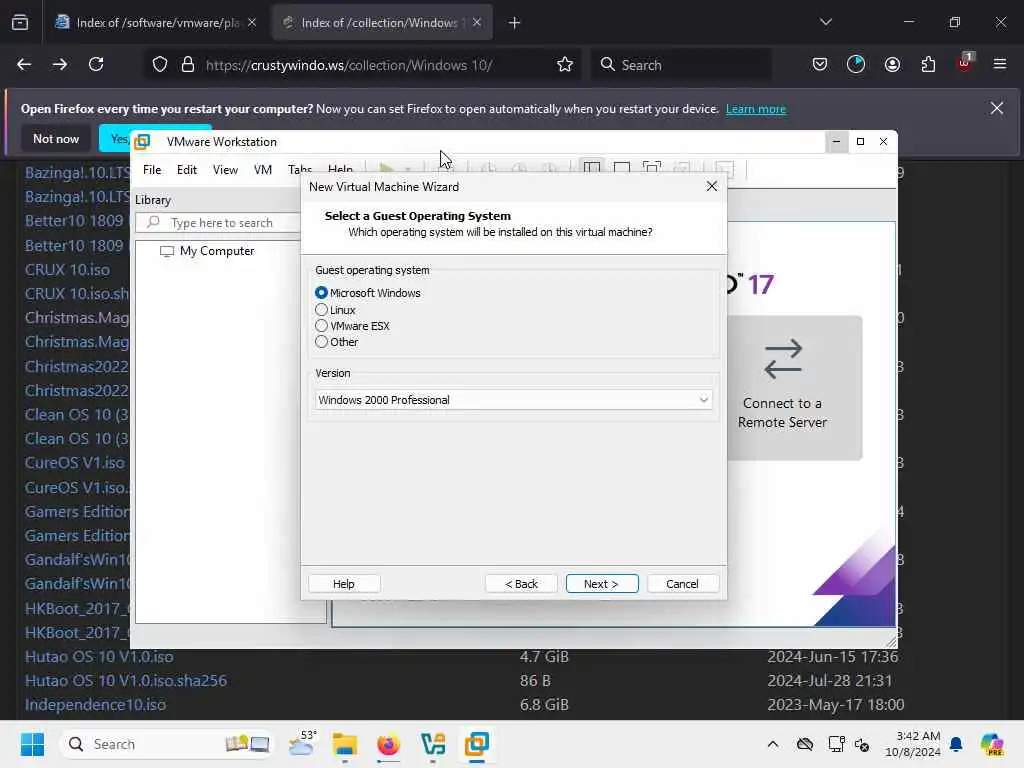The width and height of the screenshot is (1024, 768).
Task: Click the taskbar Search box
Action: click(x=167, y=744)
